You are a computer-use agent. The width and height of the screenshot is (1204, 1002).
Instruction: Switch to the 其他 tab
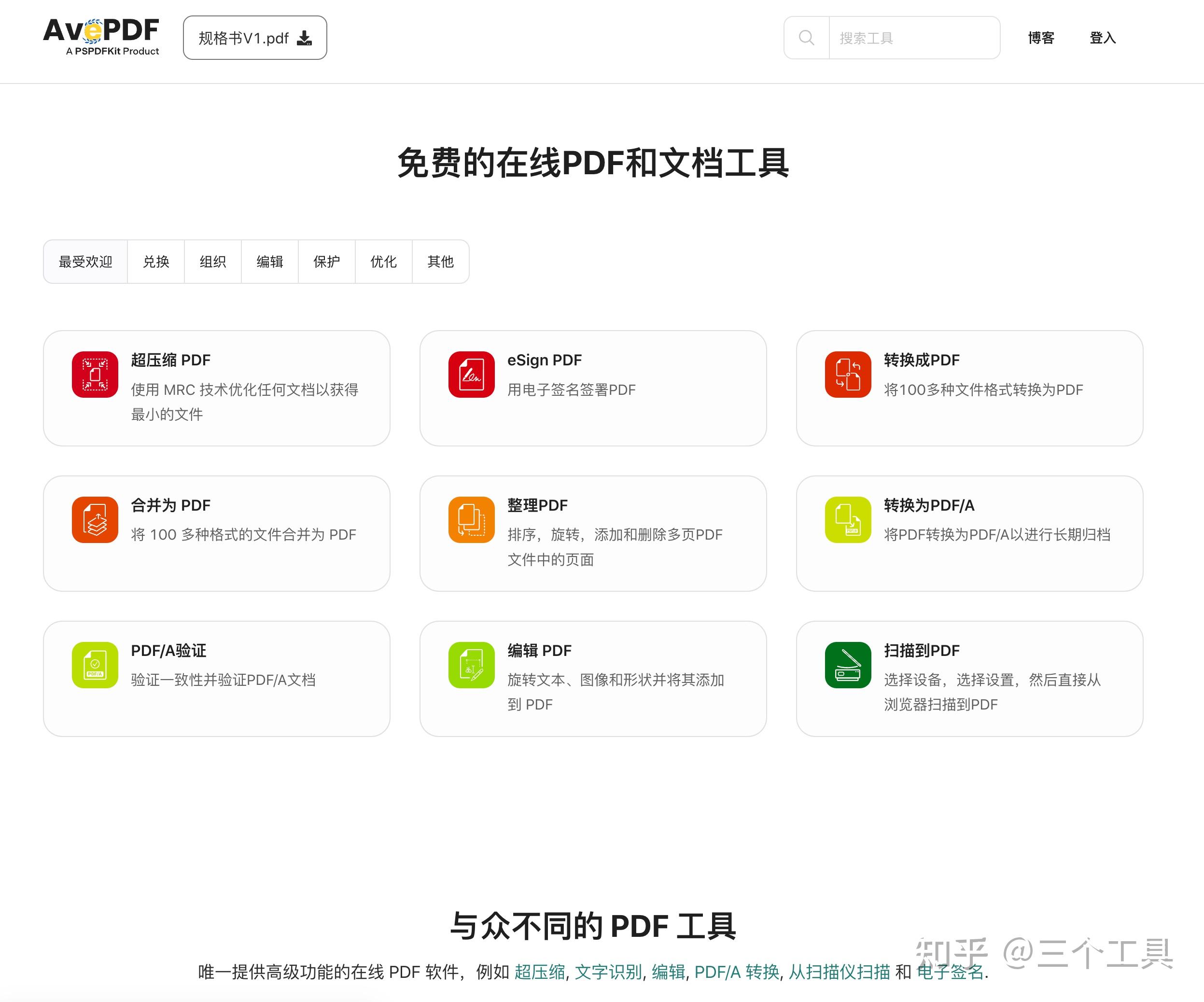click(440, 262)
